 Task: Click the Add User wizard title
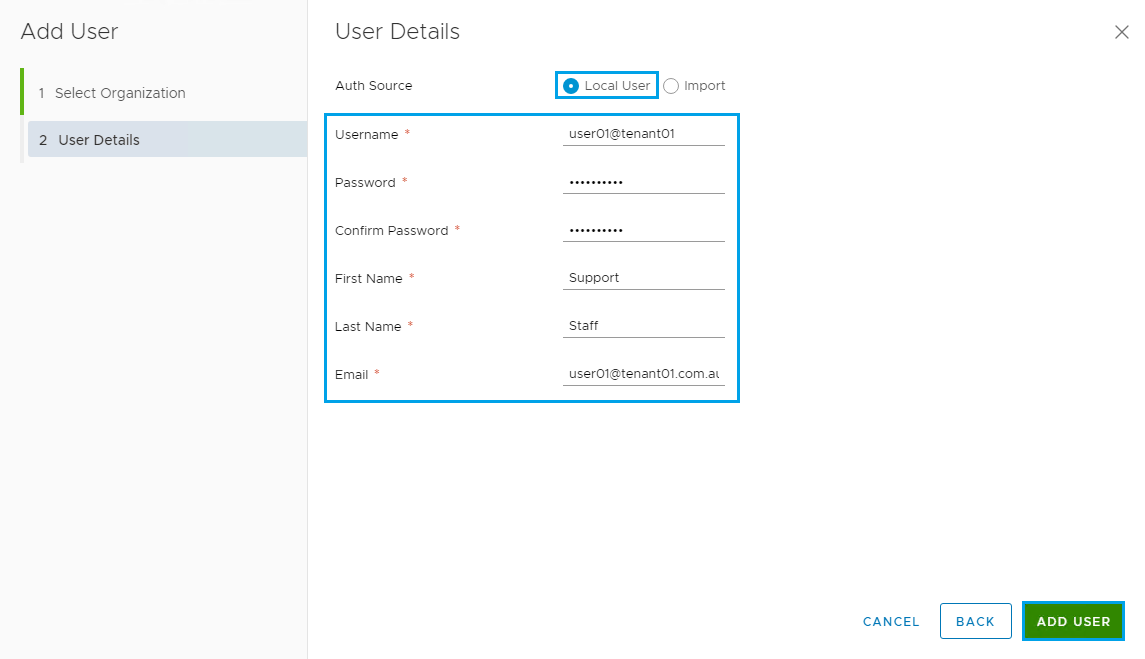(69, 31)
